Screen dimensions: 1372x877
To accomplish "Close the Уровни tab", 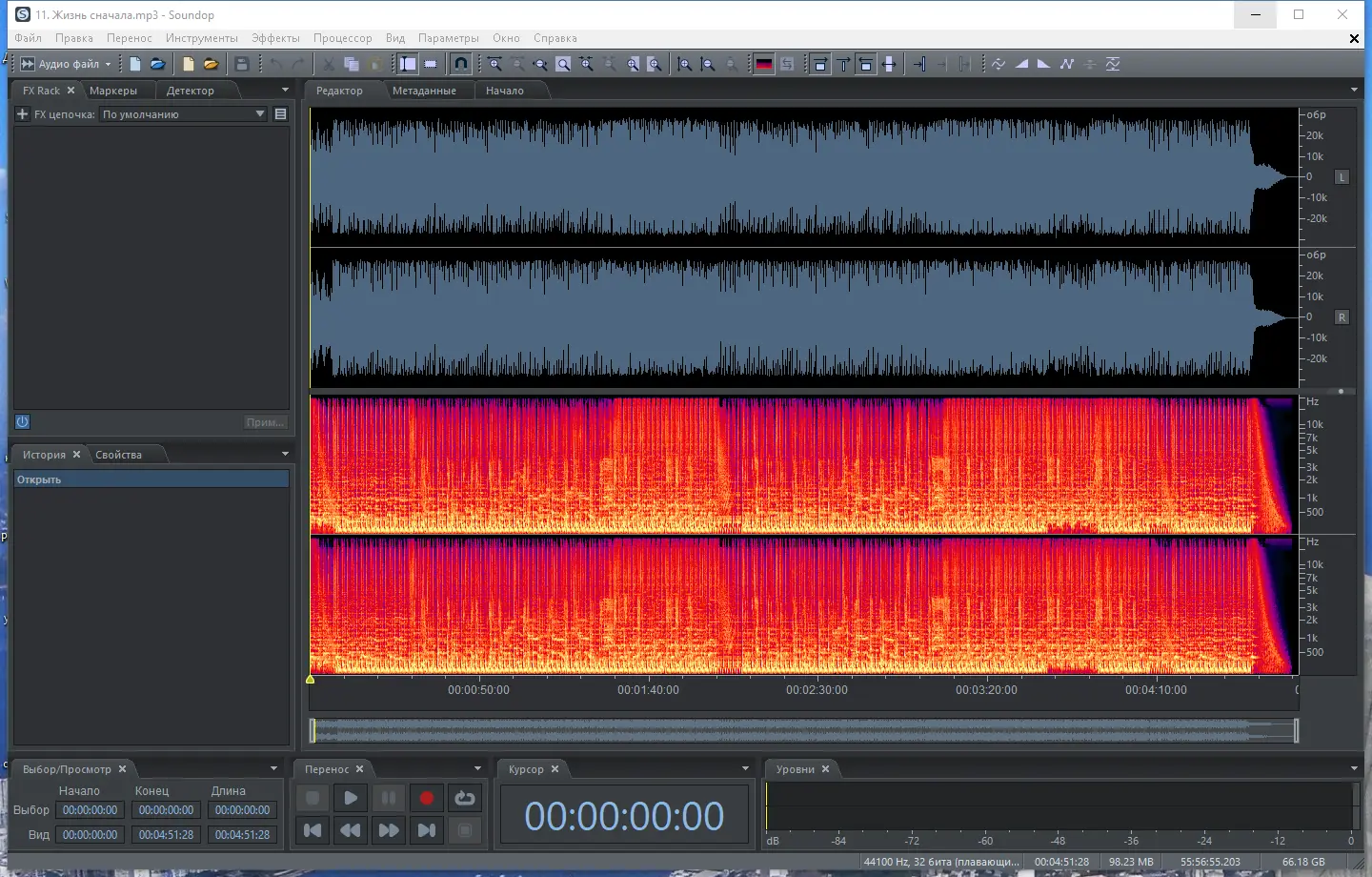I will (825, 769).
